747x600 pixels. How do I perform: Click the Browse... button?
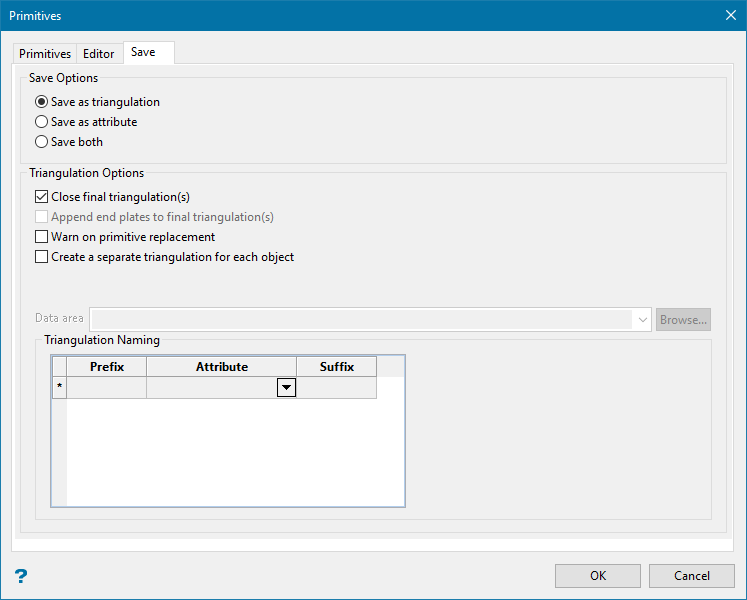click(683, 320)
